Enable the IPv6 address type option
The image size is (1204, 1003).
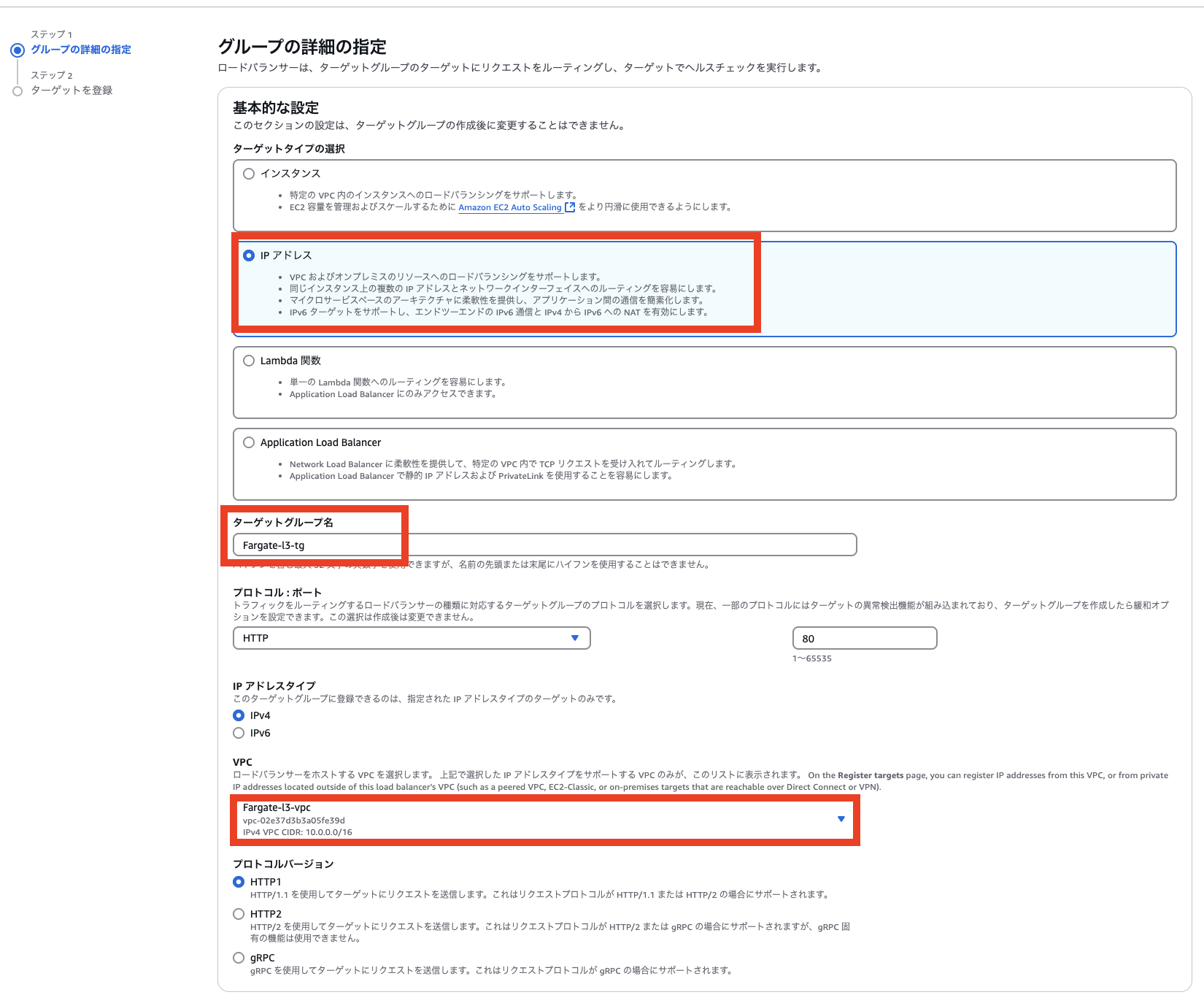238,733
